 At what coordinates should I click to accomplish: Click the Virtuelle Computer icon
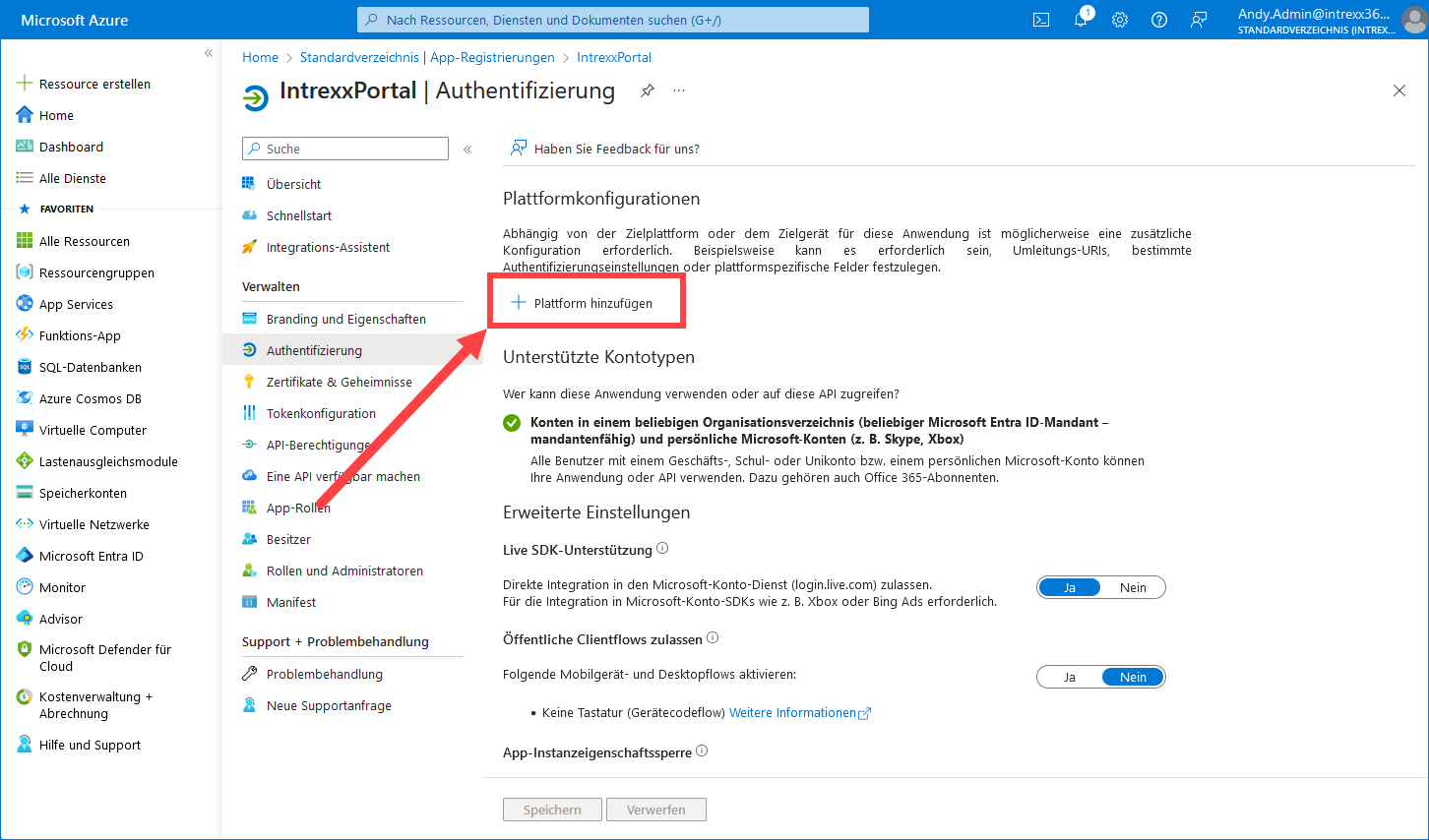[x=25, y=430]
